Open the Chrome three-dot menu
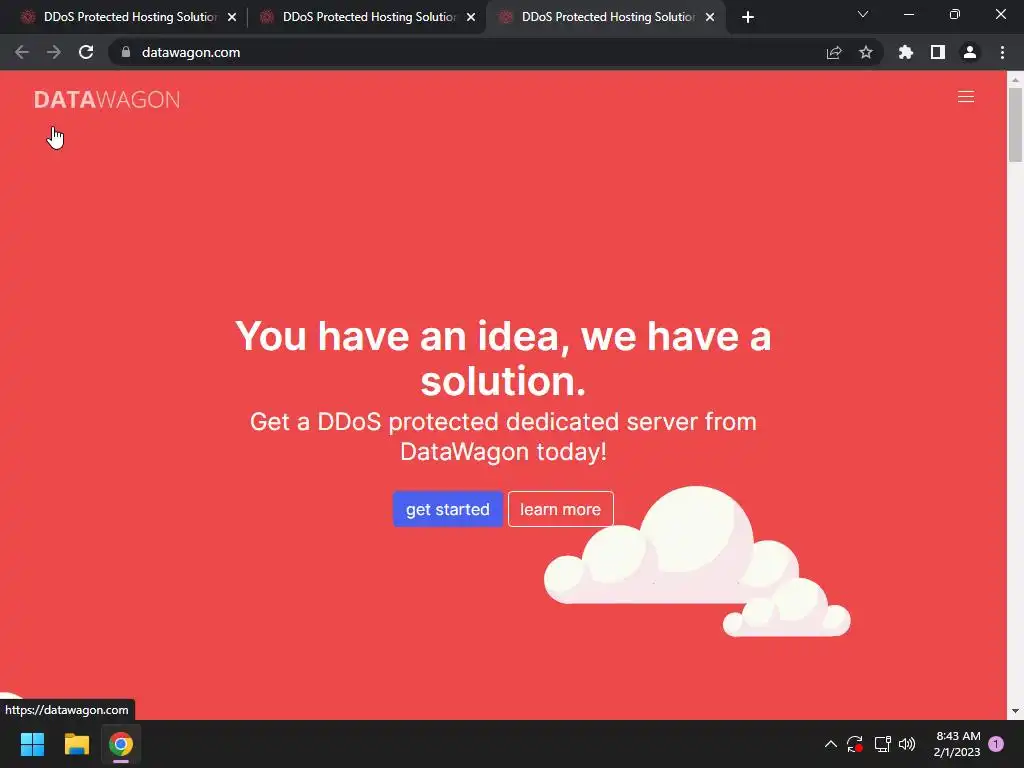 [x=1002, y=52]
